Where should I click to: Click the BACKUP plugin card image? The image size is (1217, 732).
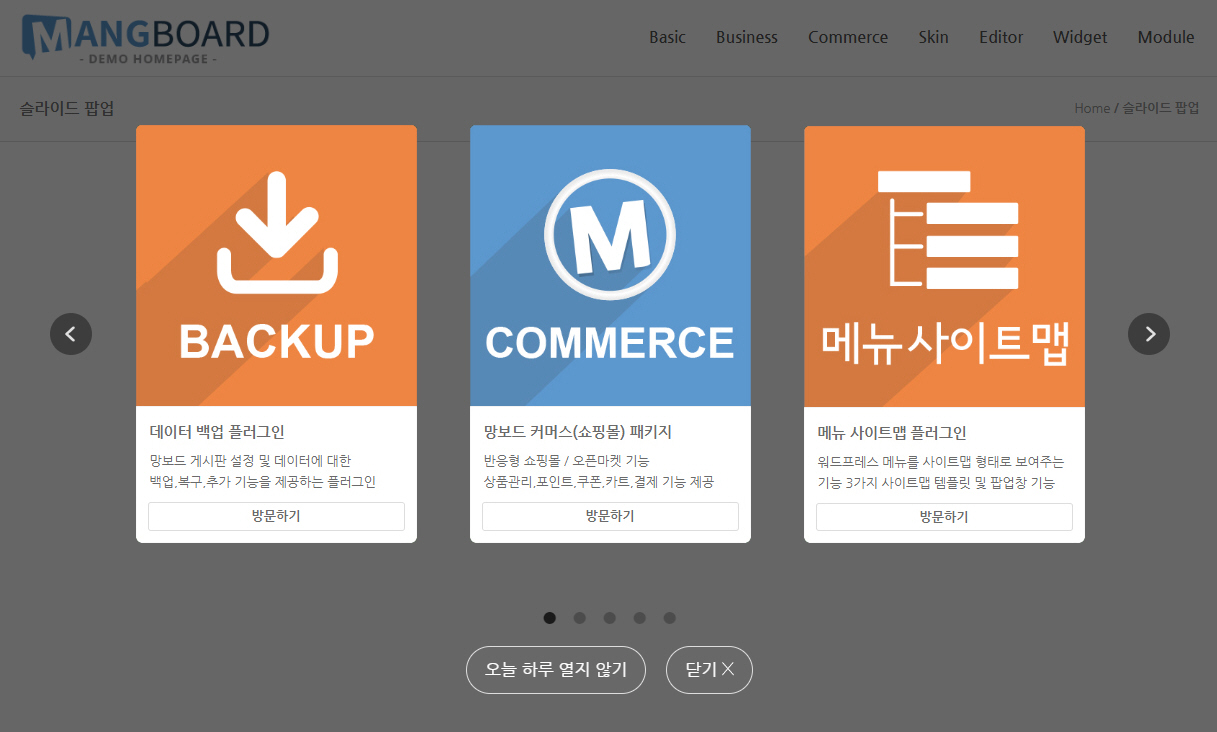276,266
